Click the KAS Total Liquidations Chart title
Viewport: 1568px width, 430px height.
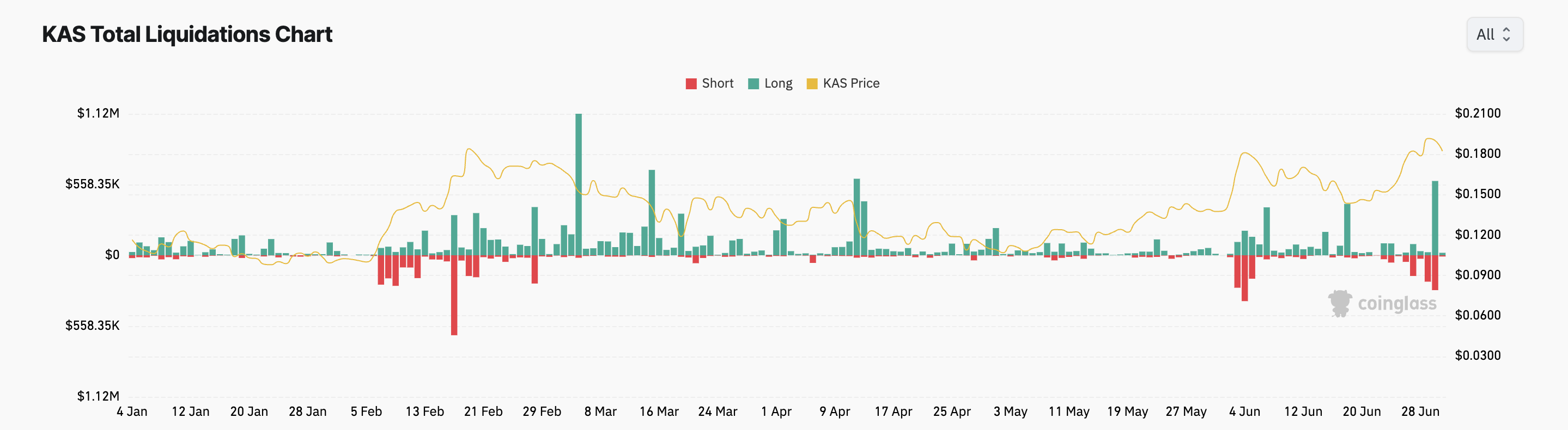[x=187, y=35]
